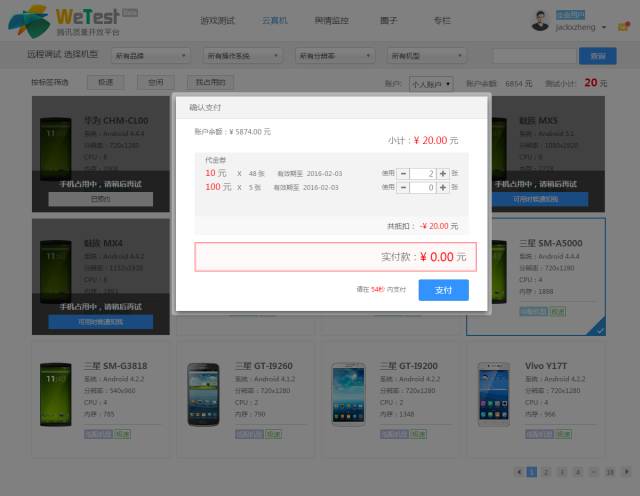Click the 三星 GT-I9200 phone image
Screen dimensions: 640x496
tap(348, 394)
